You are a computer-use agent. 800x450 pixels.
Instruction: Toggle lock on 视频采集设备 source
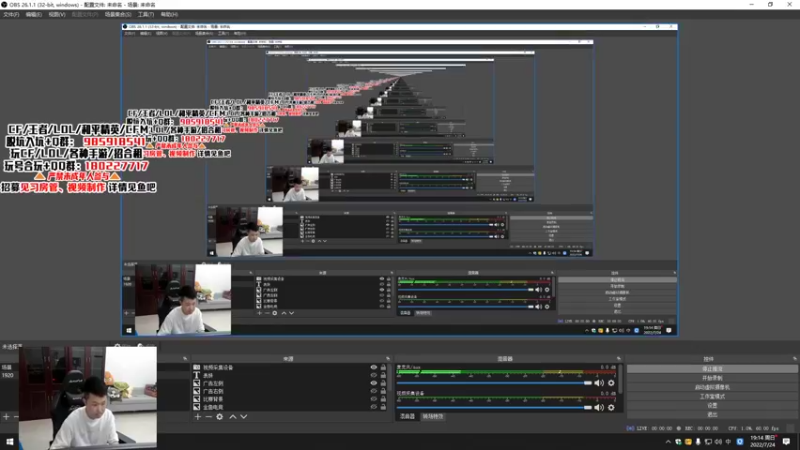pyautogui.click(x=383, y=367)
